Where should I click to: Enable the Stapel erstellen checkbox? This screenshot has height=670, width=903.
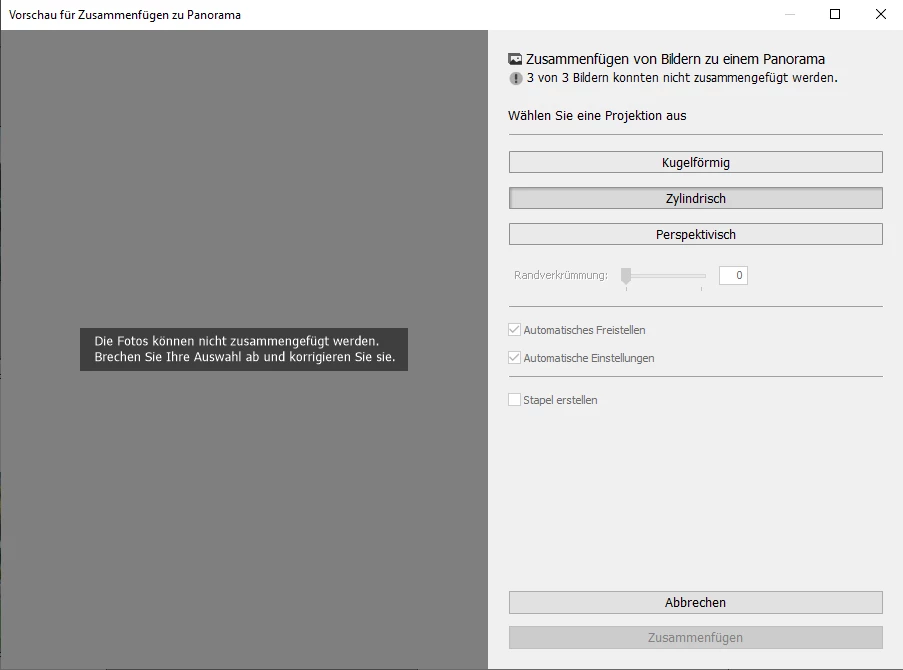(514, 400)
